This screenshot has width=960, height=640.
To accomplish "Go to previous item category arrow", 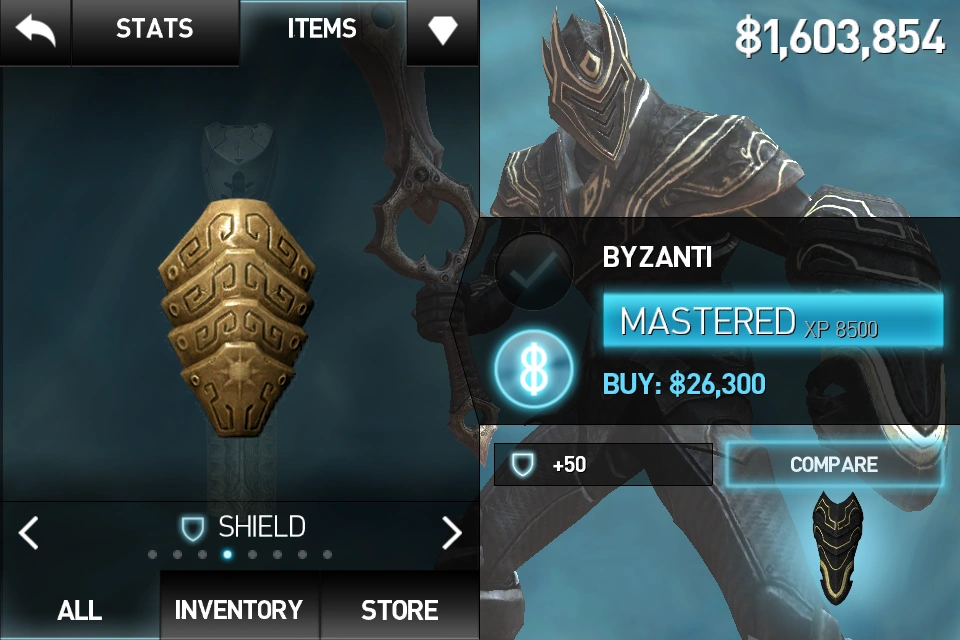I will coord(29,532).
